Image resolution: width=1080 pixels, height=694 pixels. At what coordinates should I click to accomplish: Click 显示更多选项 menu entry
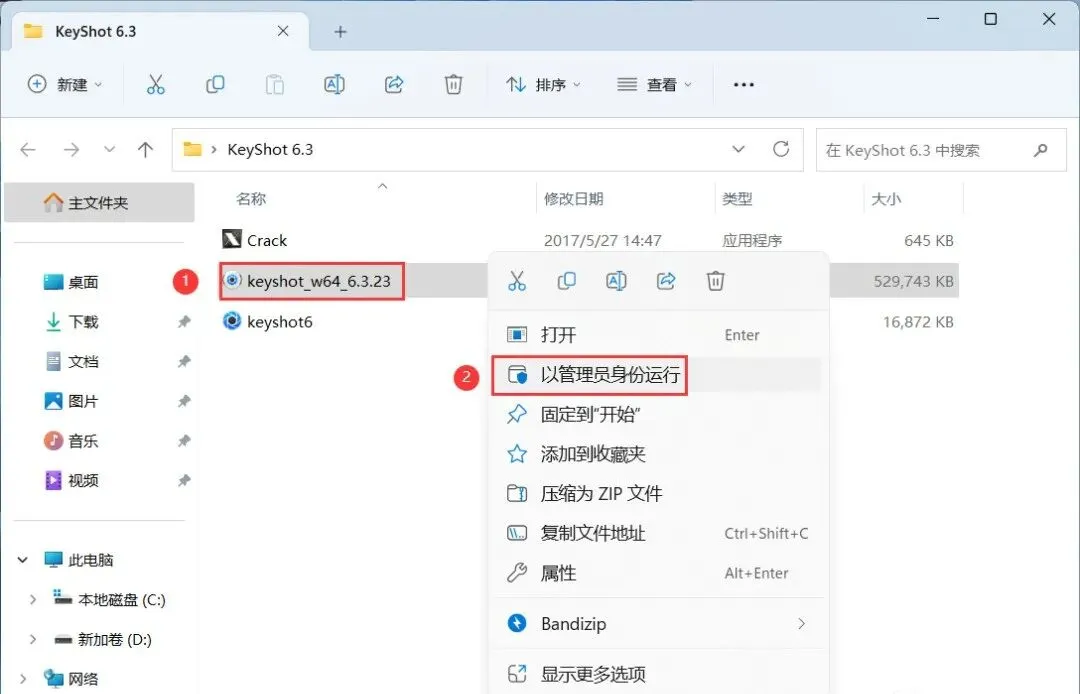pos(658,674)
